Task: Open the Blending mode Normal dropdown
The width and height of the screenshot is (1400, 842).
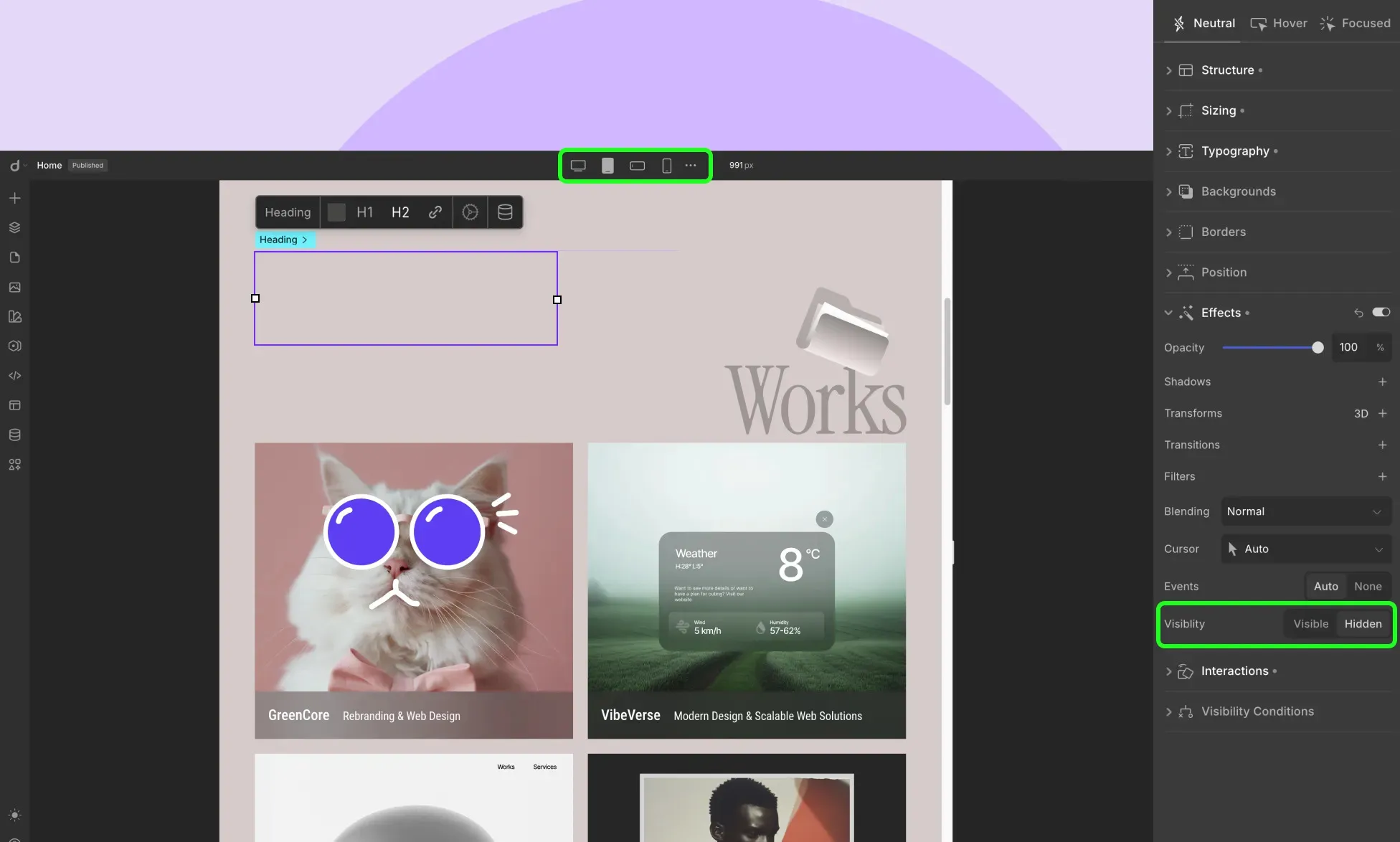Action: tap(1306, 511)
